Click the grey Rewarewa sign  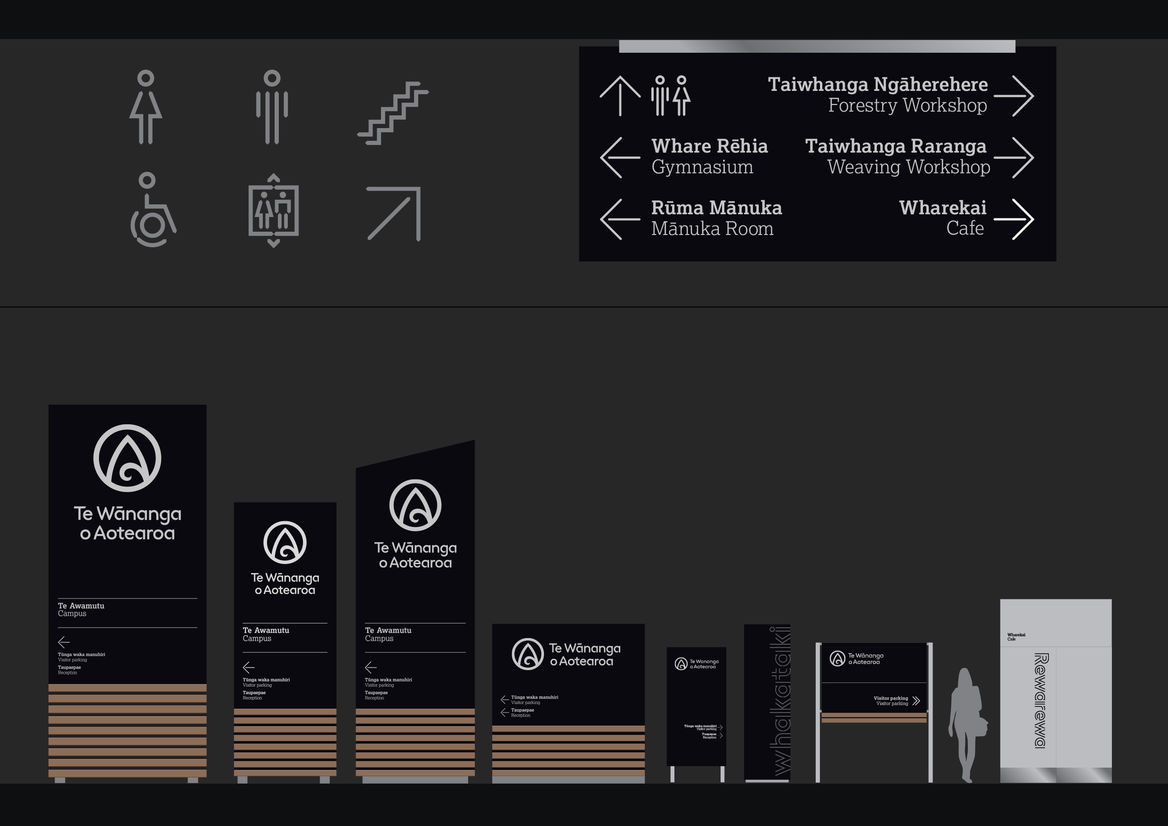click(1055, 690)
